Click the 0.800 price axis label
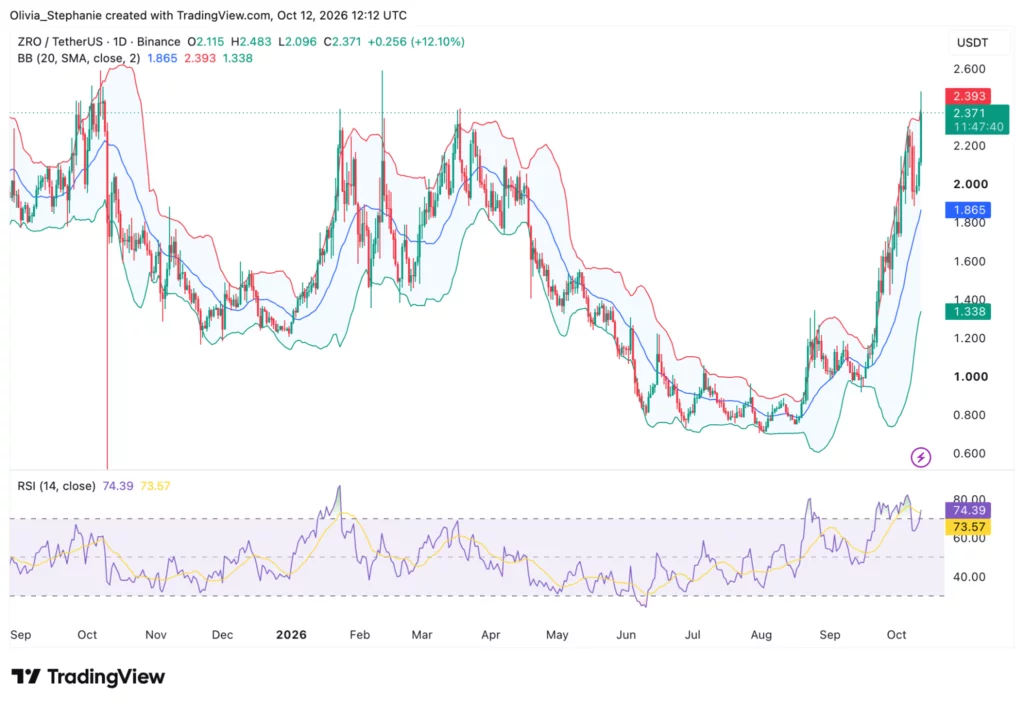Screen dimensions: 1024x706 969,415
